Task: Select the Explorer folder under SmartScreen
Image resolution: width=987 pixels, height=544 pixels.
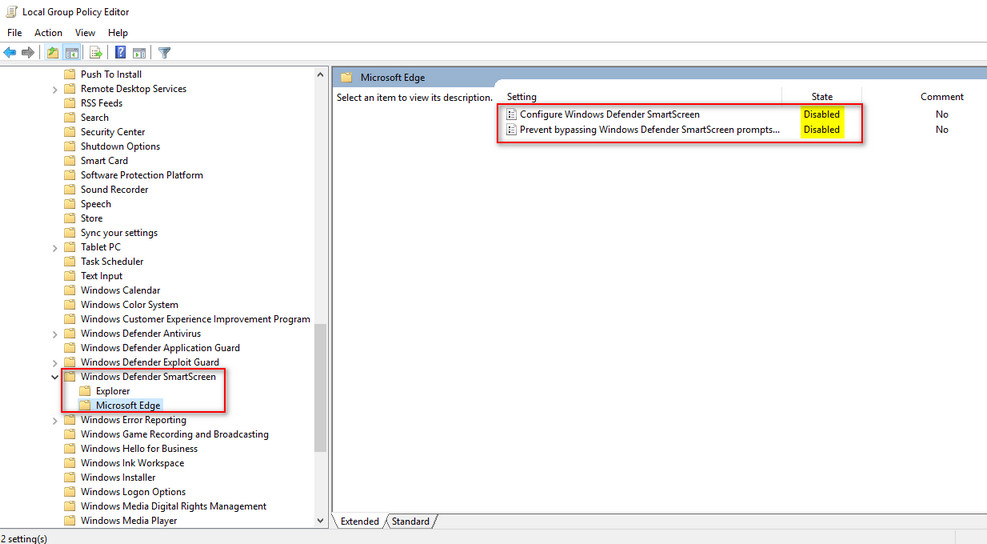Action: tap(113, 391)
